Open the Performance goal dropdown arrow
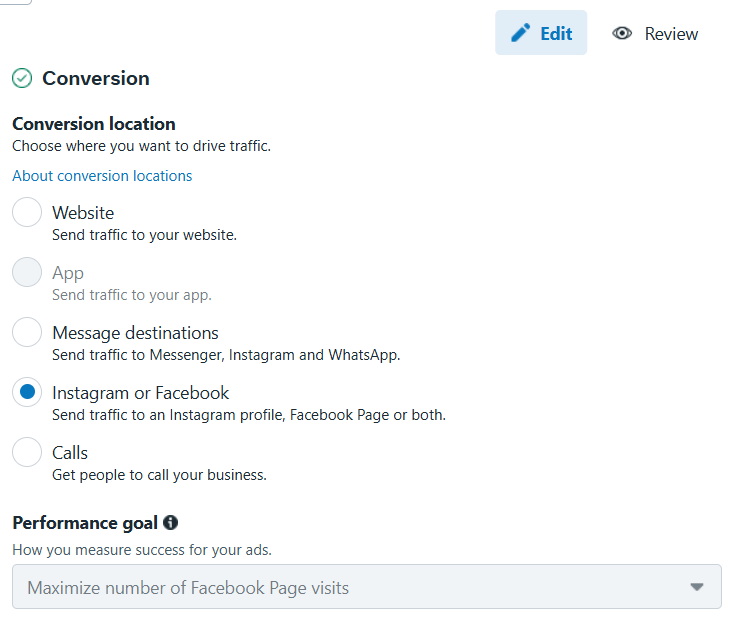 click(696, 587)
